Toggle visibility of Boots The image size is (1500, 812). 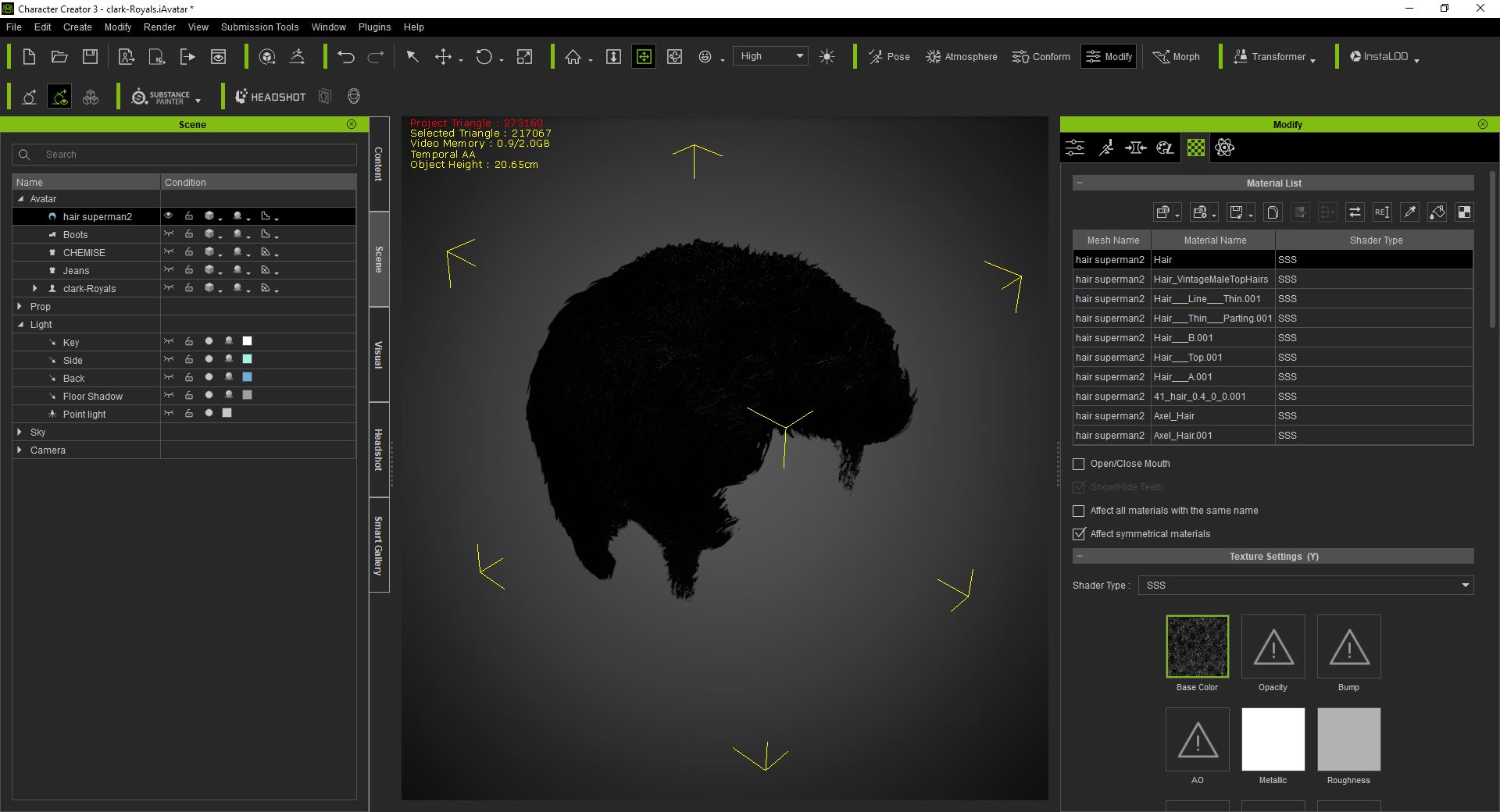(x=168, y=234)
